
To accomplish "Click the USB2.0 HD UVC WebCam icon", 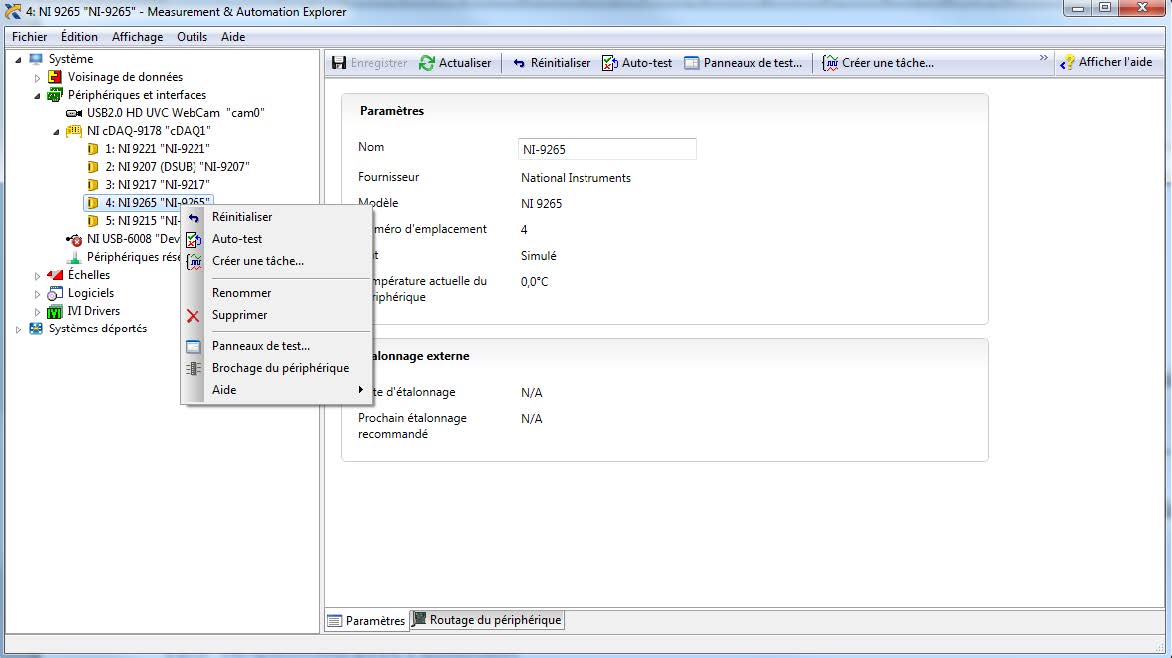I will (x=74, y=113).
